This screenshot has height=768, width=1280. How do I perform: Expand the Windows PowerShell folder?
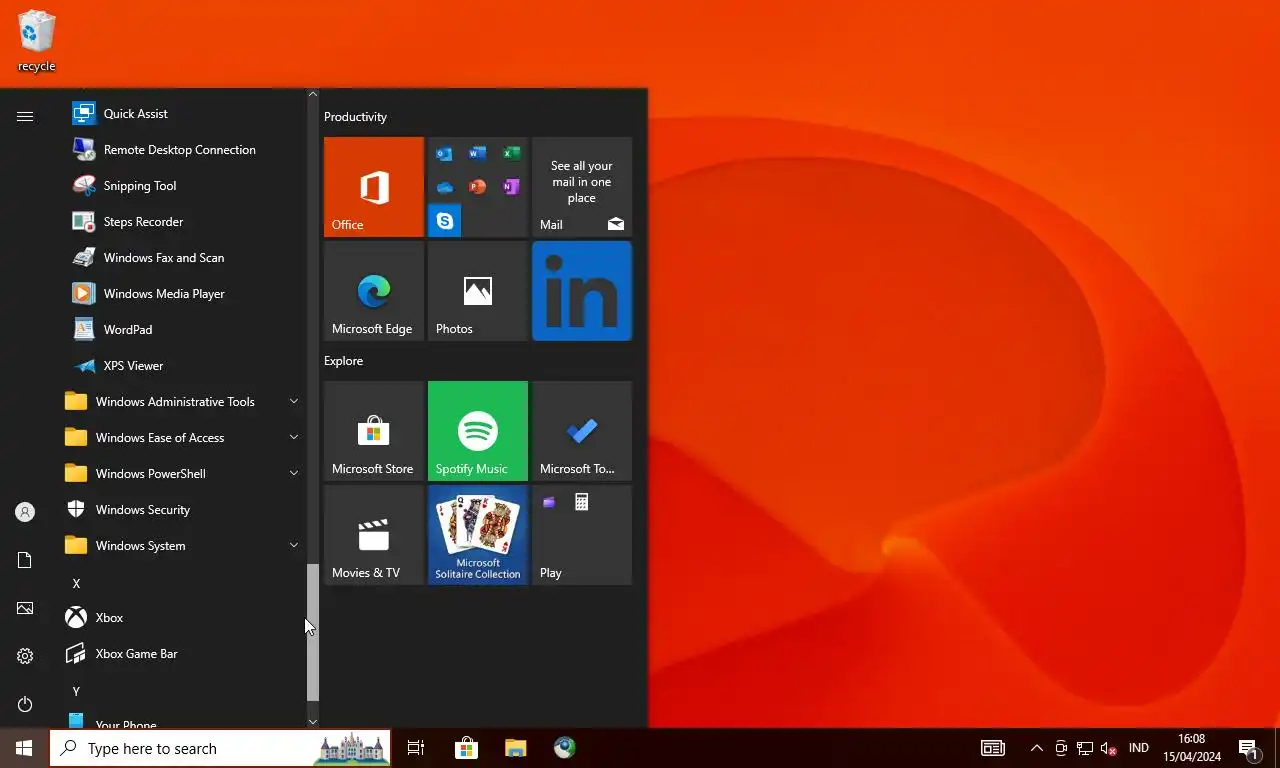[x=184, y=474]
